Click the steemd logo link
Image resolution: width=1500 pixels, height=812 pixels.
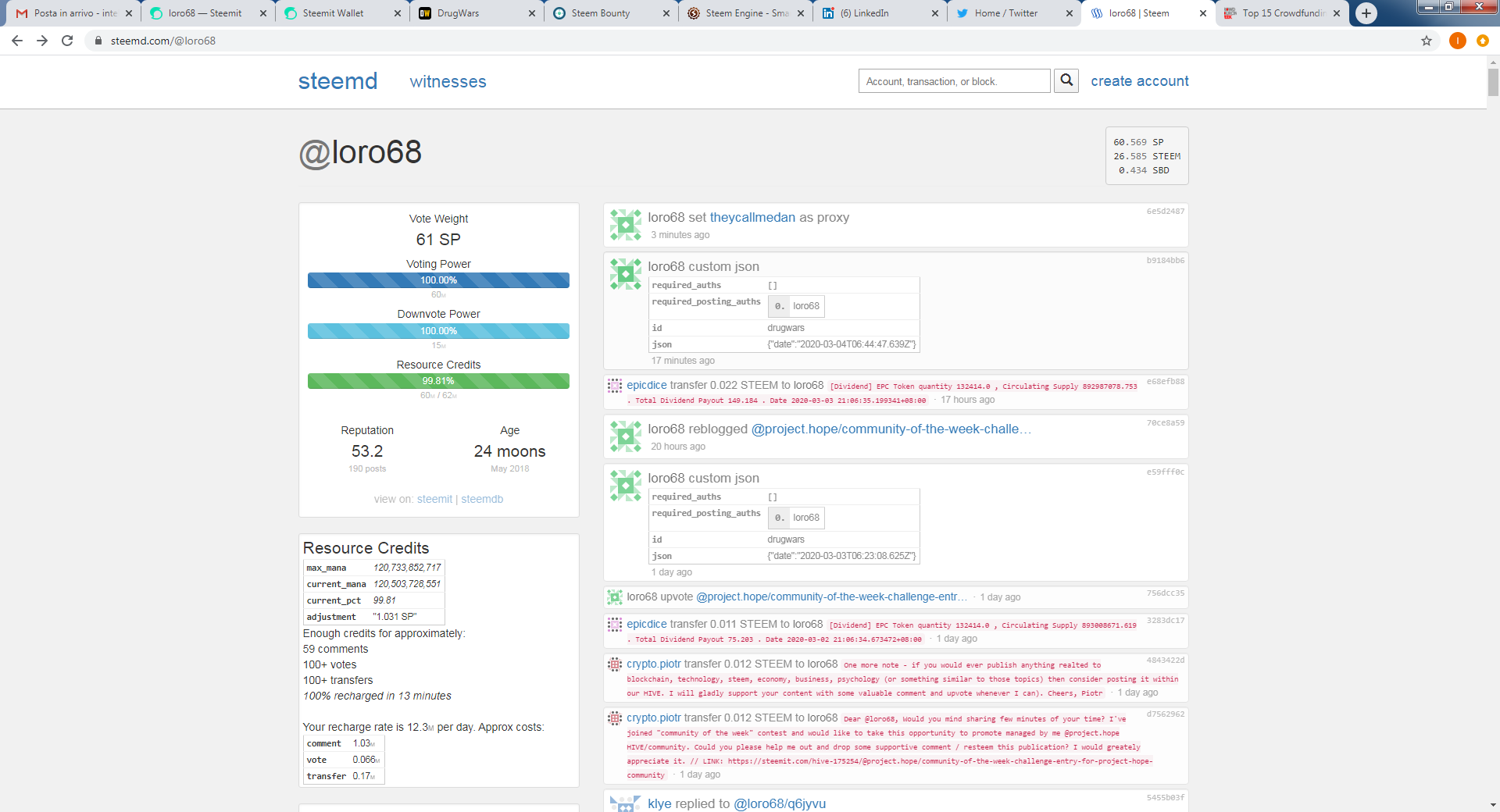click(x=337, y=81)
